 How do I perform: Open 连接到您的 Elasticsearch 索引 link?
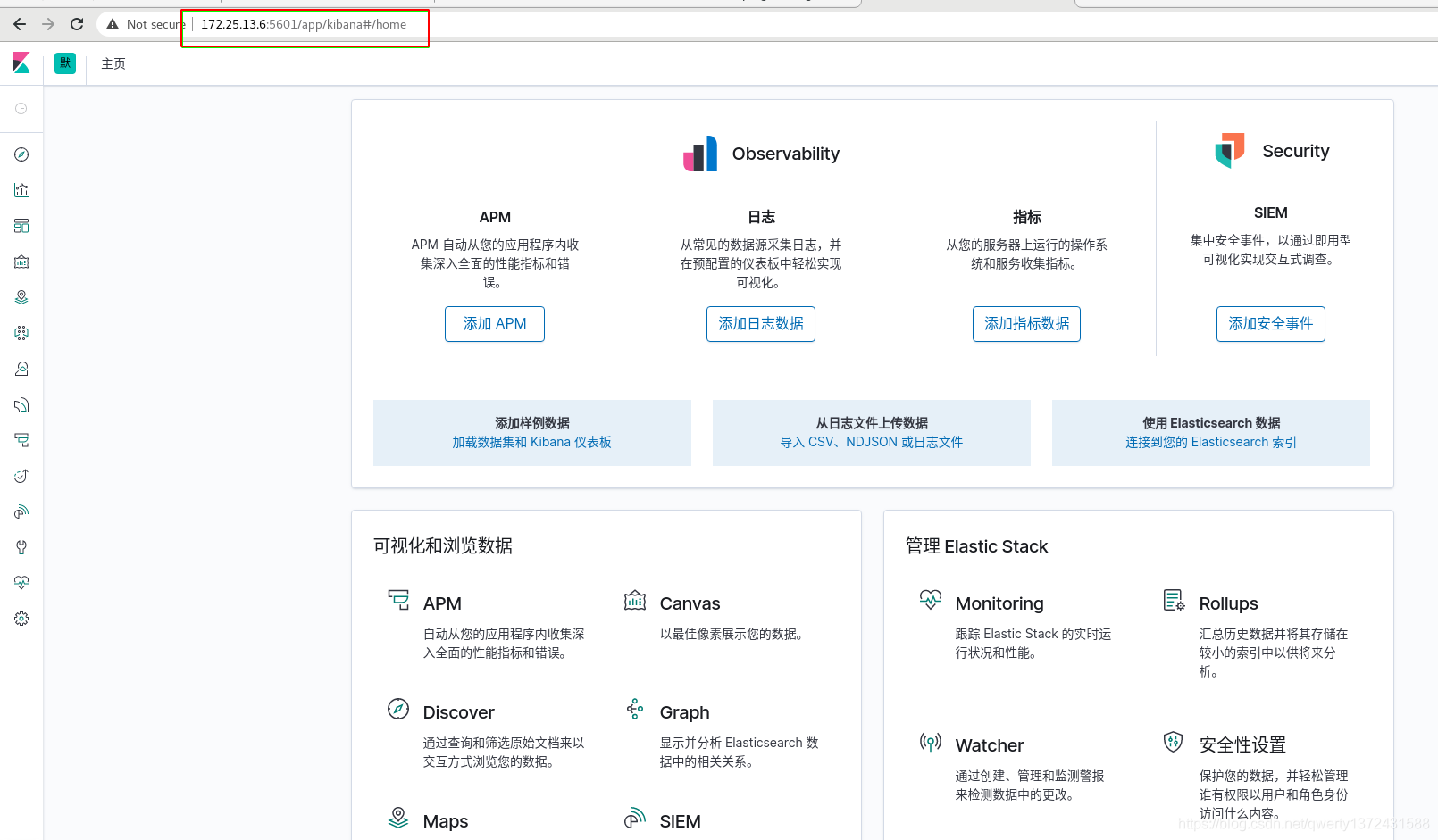[1211, 442]
